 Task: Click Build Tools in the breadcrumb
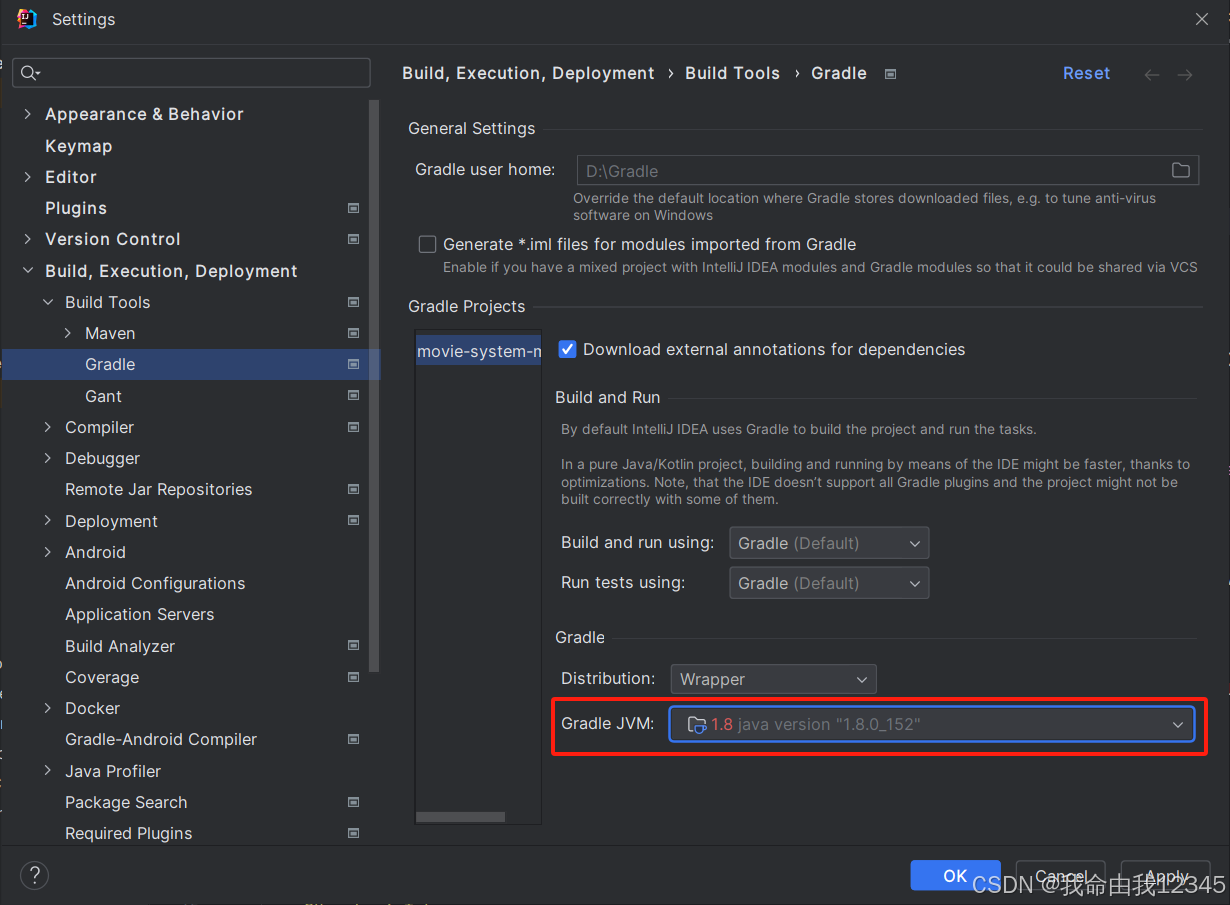pyautogui.click(x=732, y=72)
